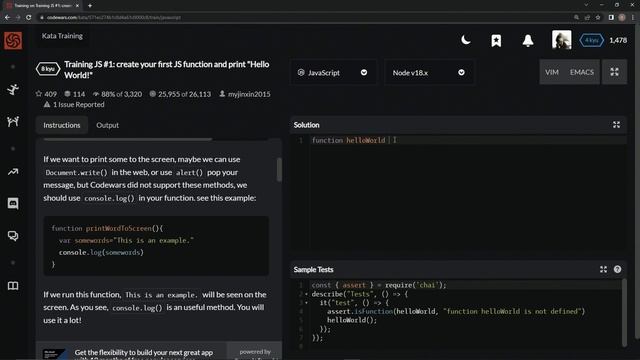The height and width of the screenshot is (360, 640).
Task: Open a new browser tab
Action: coord(90,6)
